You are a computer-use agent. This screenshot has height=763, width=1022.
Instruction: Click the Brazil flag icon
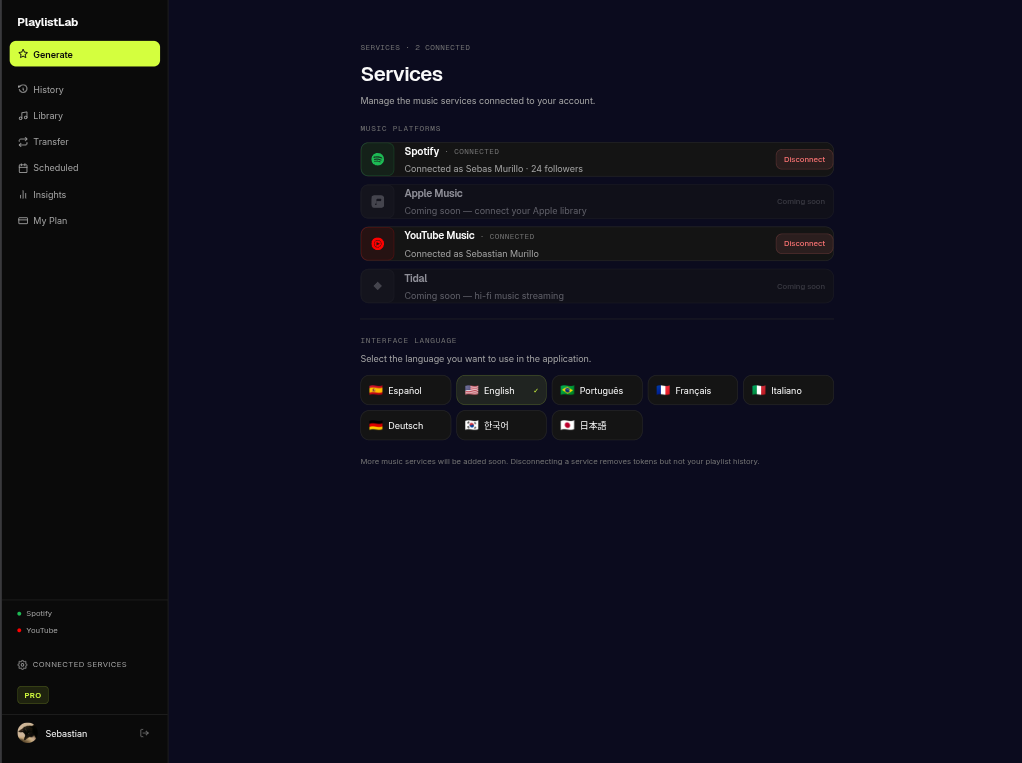[567, 390]
